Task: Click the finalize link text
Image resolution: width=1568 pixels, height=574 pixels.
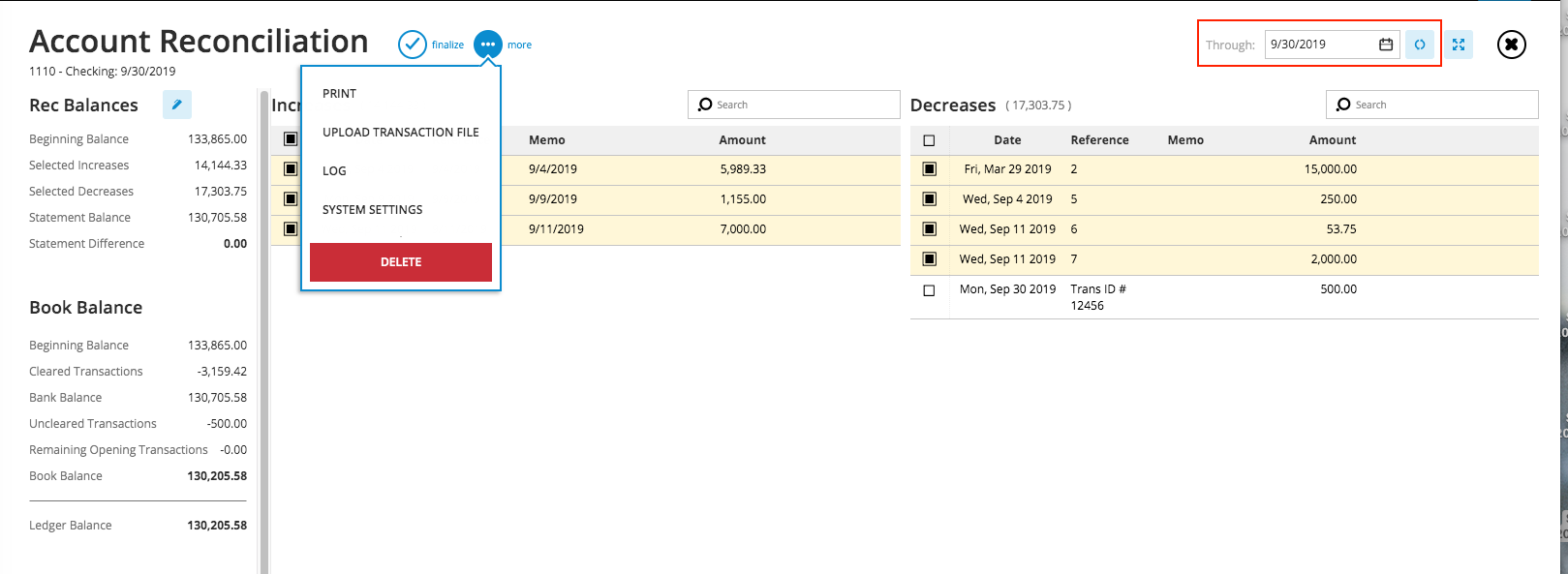Action: point(447,45)
